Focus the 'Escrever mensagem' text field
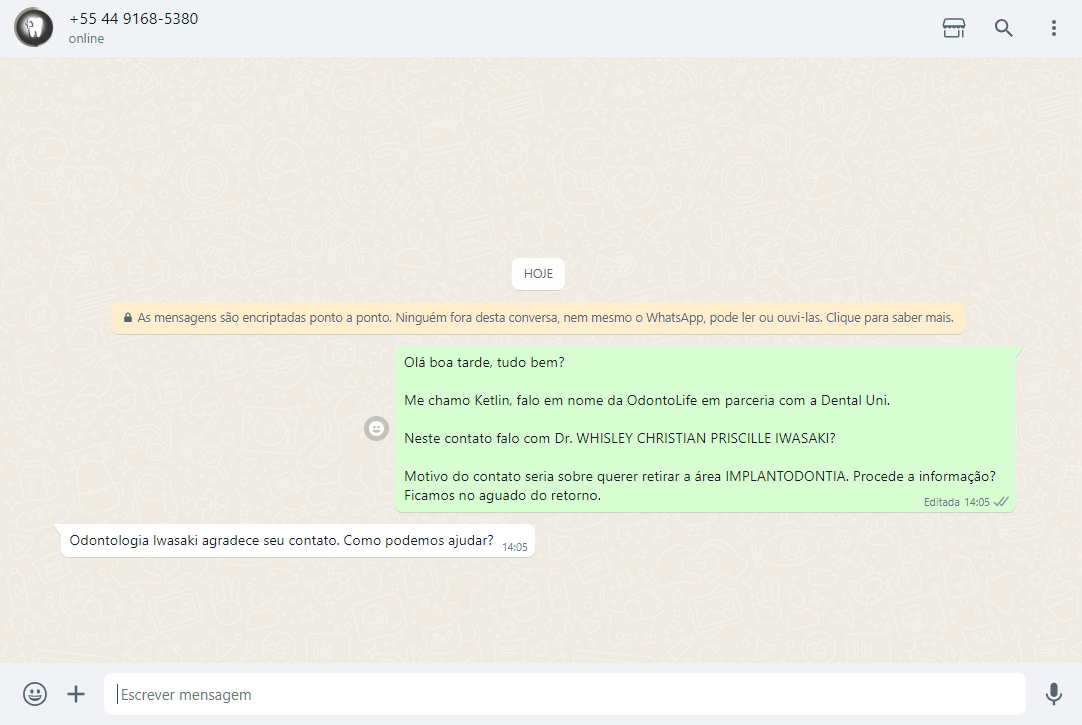The image size is (1082, 725). click(x=564, y=694)
